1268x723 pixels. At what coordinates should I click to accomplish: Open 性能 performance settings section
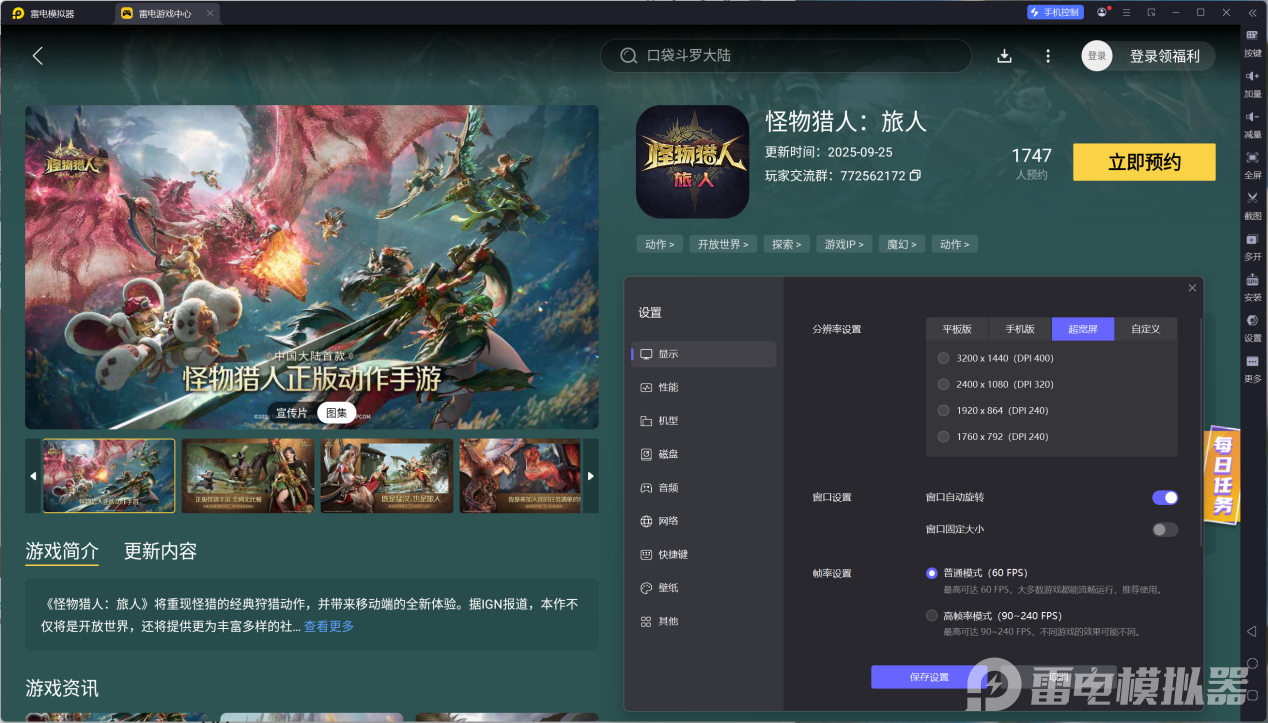[x=704, y=387]
